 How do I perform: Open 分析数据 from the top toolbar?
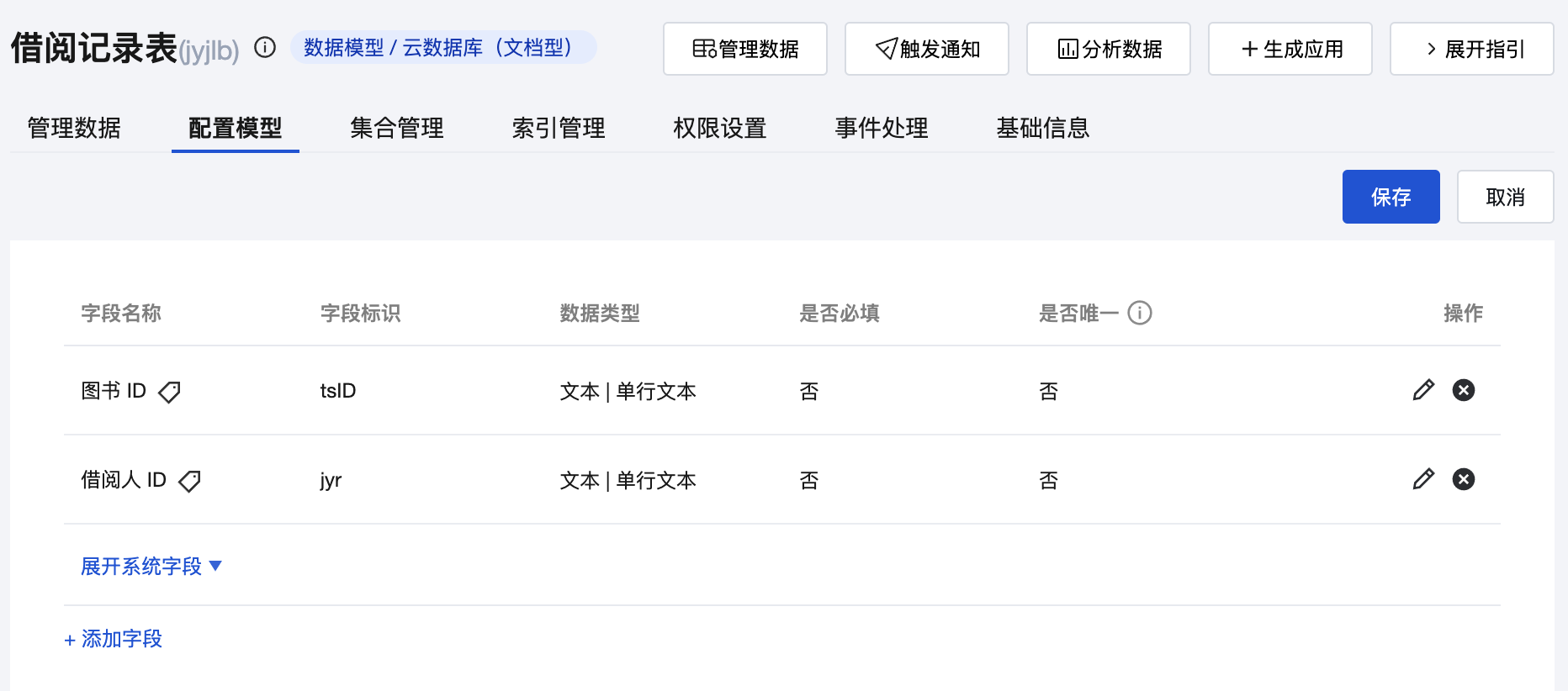pyautogui.click(x=1108, y=49)
